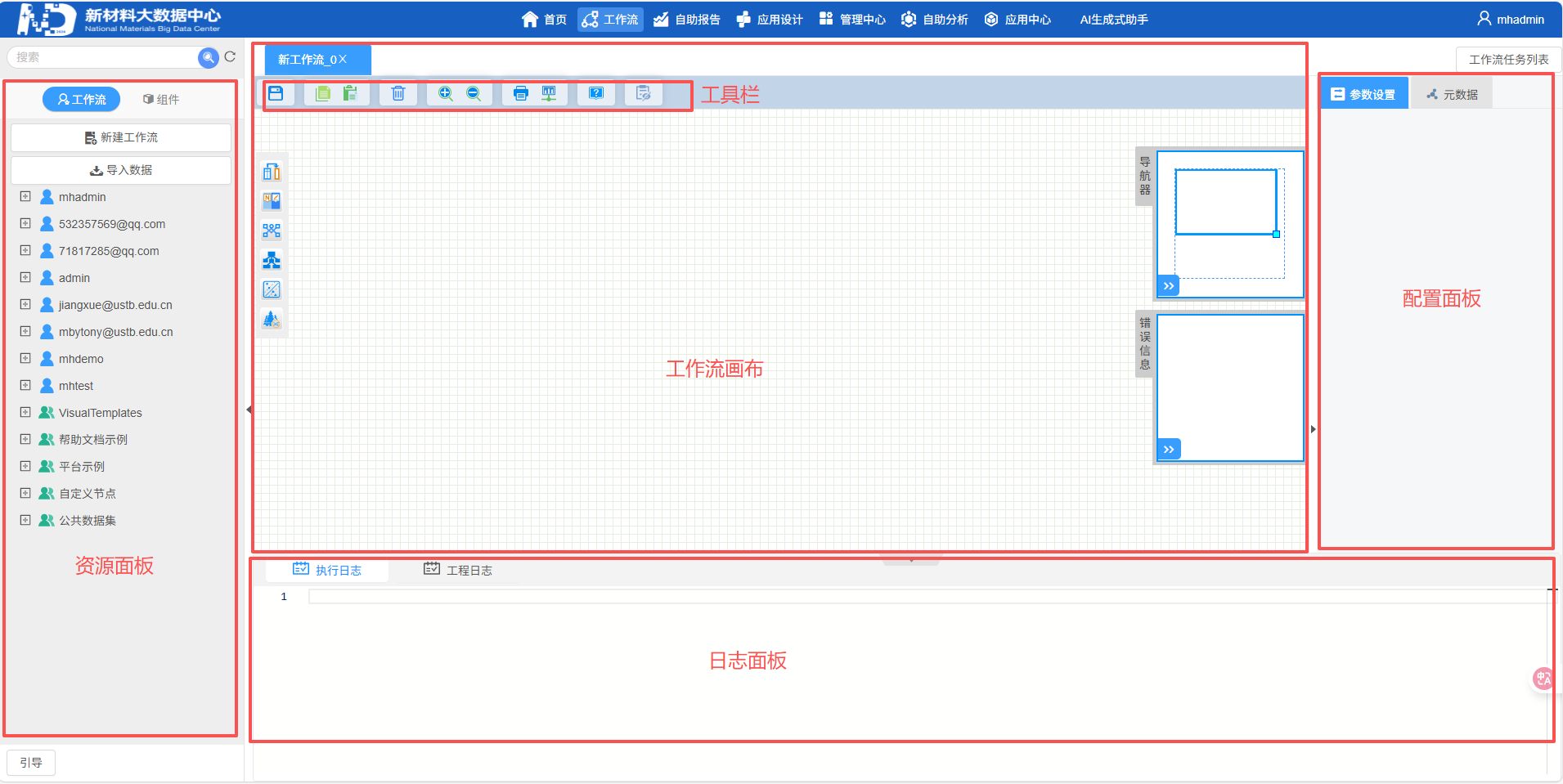
Task: Expand the VisualTemplates folder node
Action: coord(25,413)
